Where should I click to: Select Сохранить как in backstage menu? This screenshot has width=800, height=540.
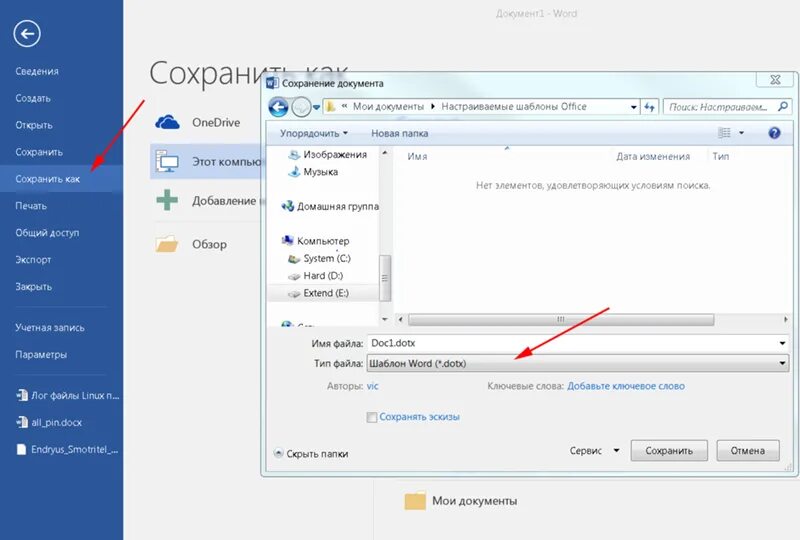pyautogui.click(x=61, y=179)
